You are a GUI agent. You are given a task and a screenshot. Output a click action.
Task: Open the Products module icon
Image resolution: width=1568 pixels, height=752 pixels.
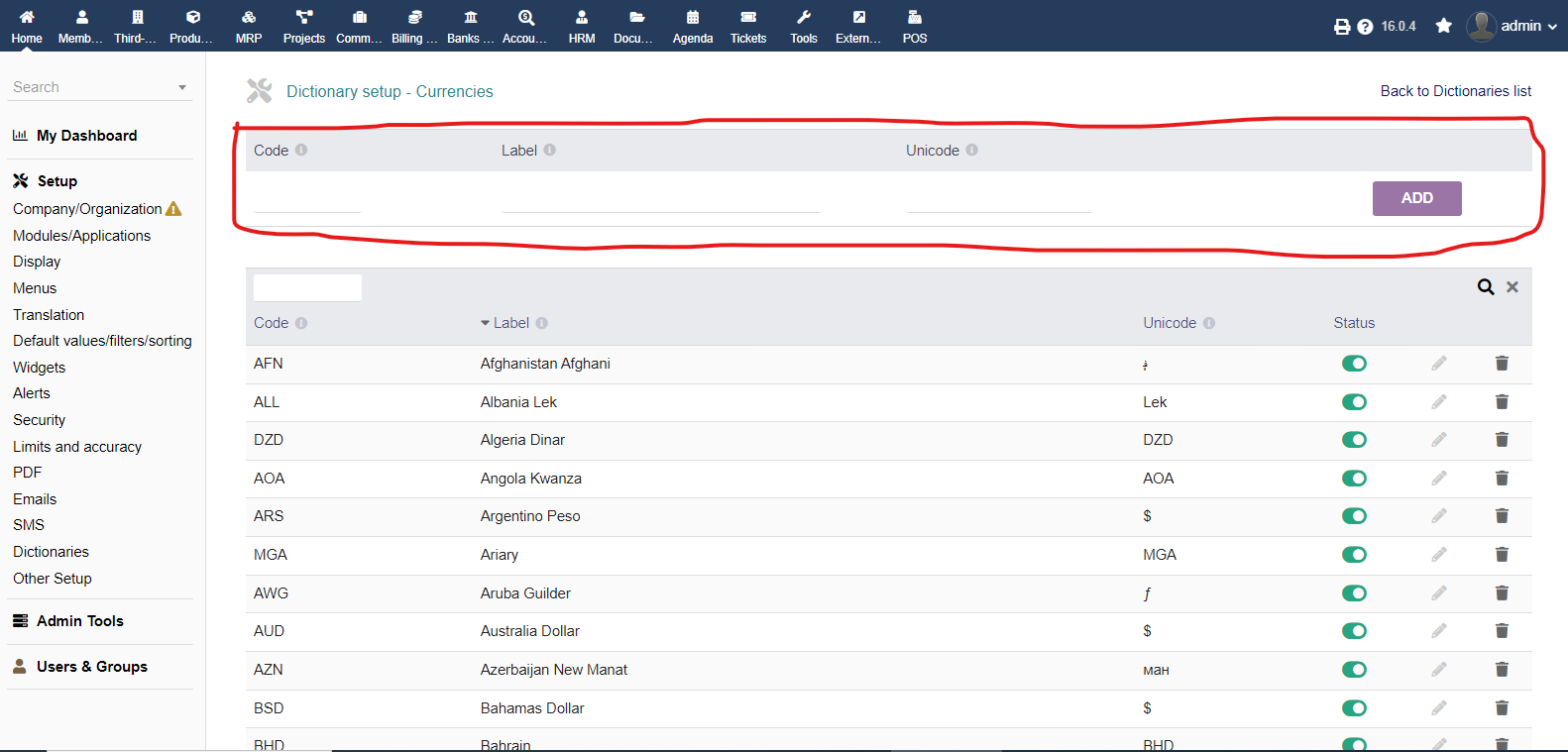point(193,17)
